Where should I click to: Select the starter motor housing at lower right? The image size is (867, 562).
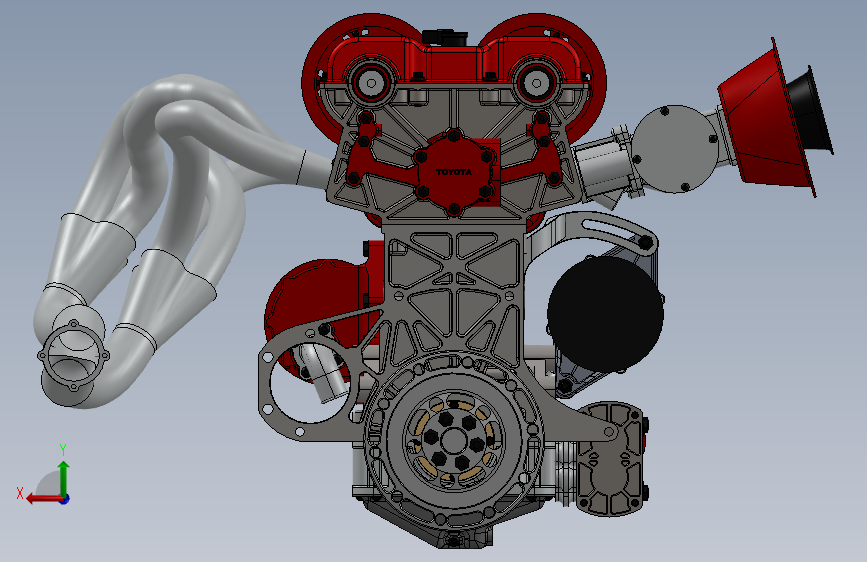(610, 459)
